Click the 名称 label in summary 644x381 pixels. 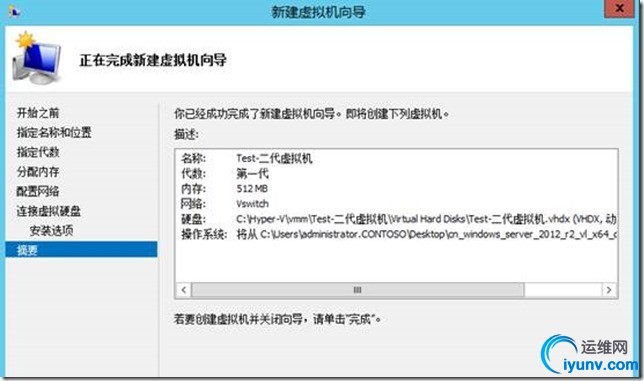(193, 158)
